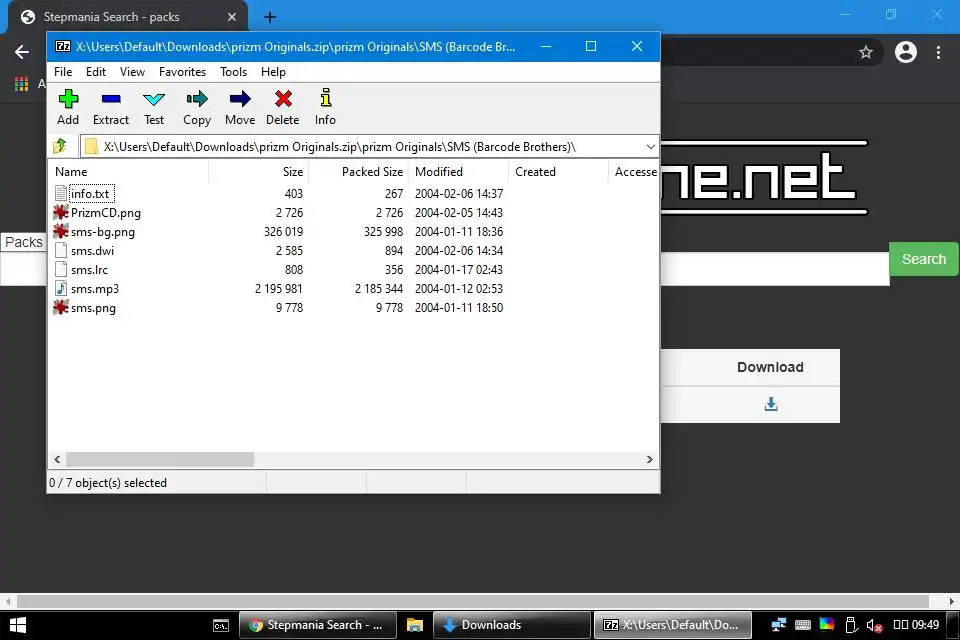Screen dimensions: 960x640
Task: Click the muted volume tray icon
Action: tap(874, 625)
